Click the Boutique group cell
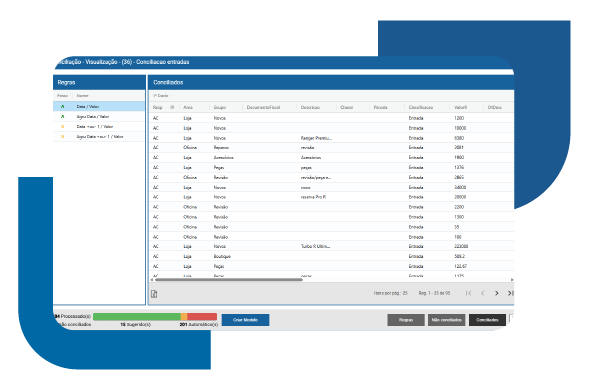The width and height of the screenshot is (589, 382). 222,257
